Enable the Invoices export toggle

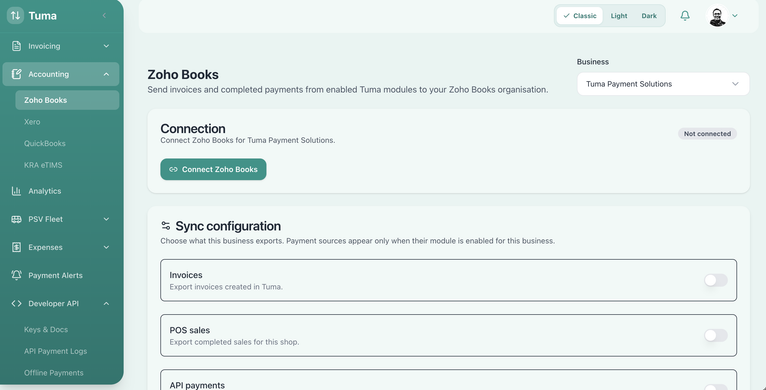(x=716, y=280)
